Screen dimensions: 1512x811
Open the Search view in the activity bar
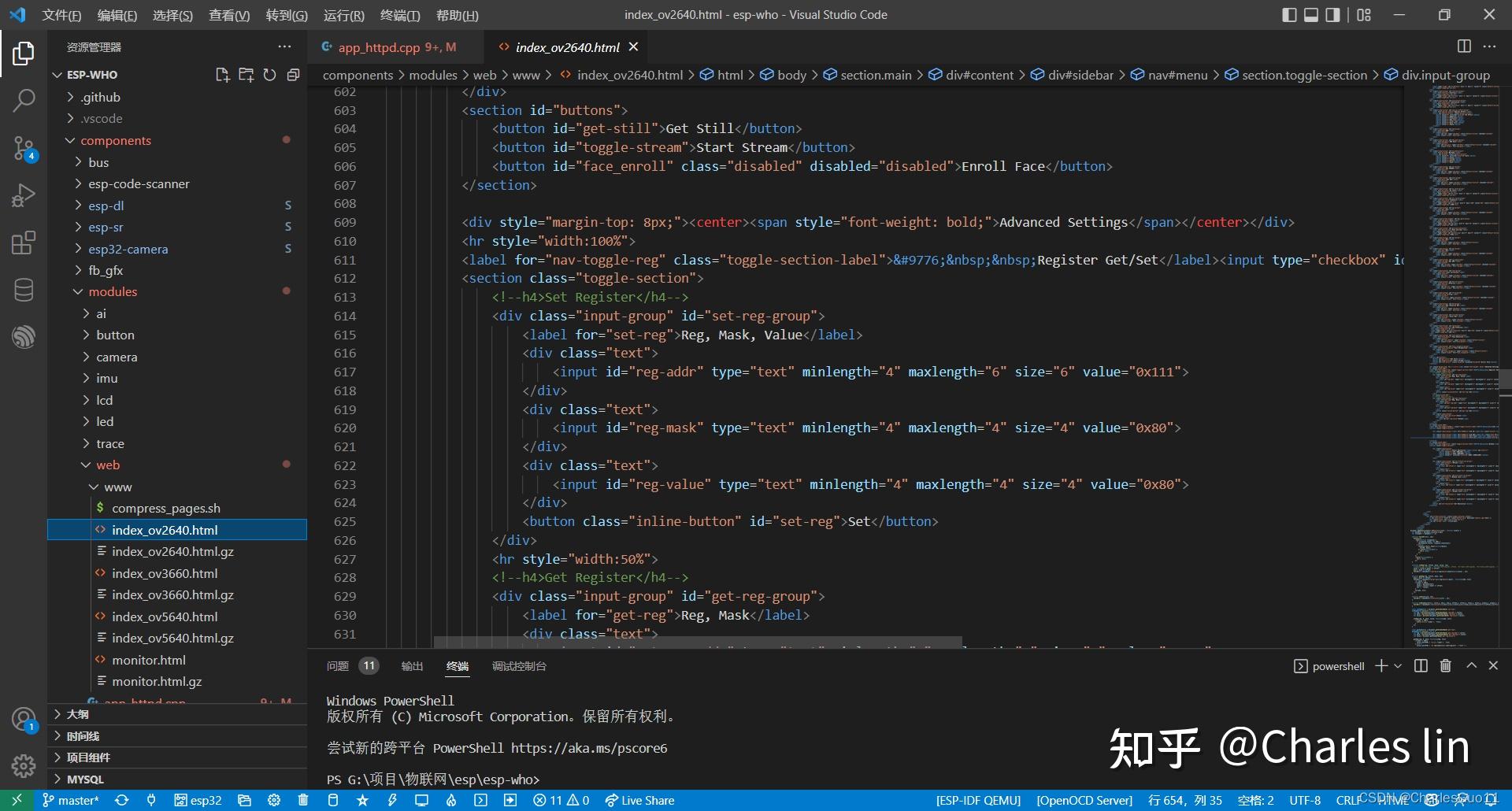pos(24,101)
